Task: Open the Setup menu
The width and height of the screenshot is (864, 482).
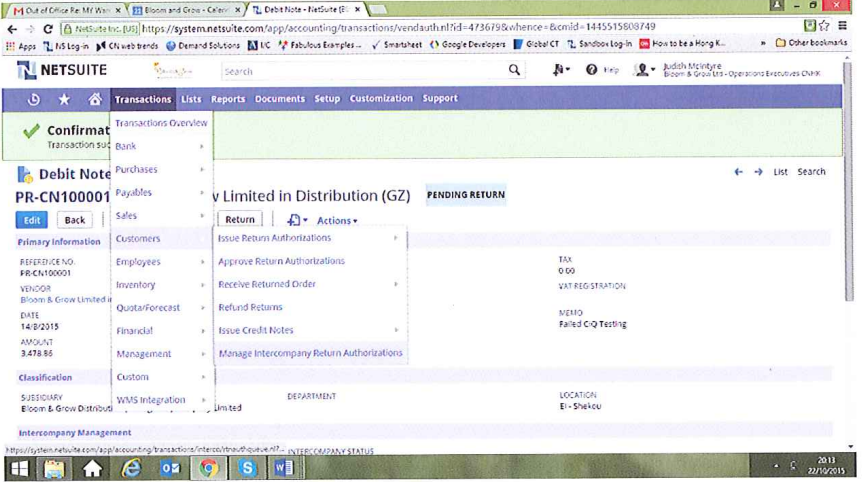Action: [327, 99]
